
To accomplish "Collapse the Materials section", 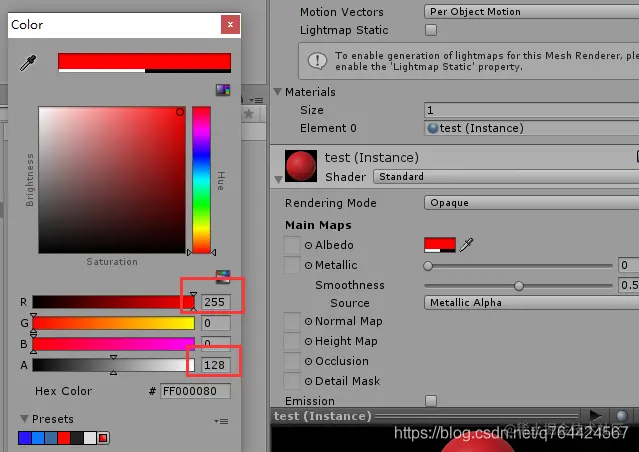I will (x=278, y=92).
